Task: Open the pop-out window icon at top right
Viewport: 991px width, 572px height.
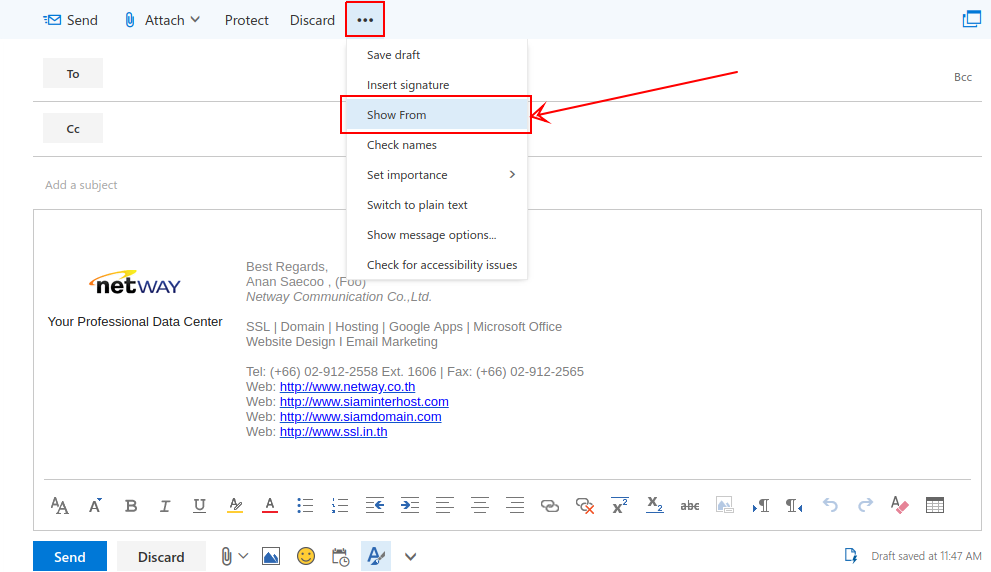Action: click(971, 19)
